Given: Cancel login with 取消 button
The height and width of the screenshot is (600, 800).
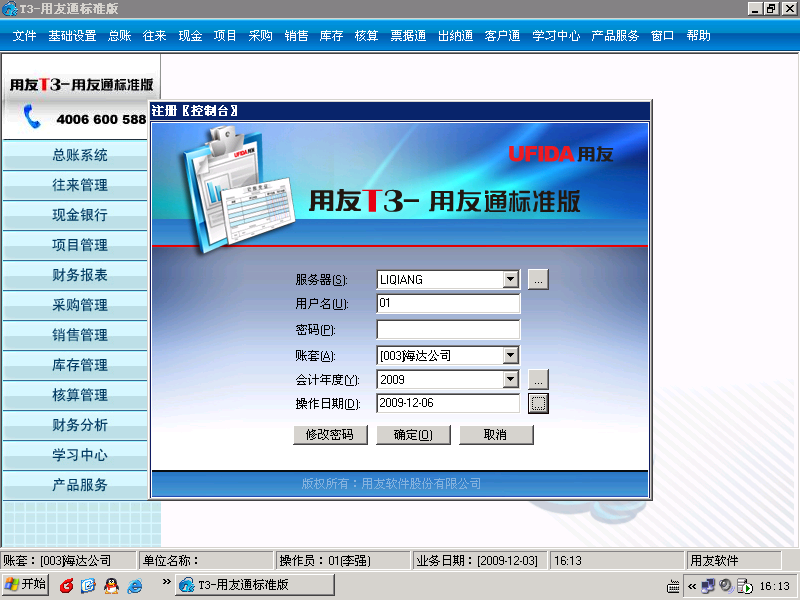Looking at the screenshot, I should click(x=496, y=435).
